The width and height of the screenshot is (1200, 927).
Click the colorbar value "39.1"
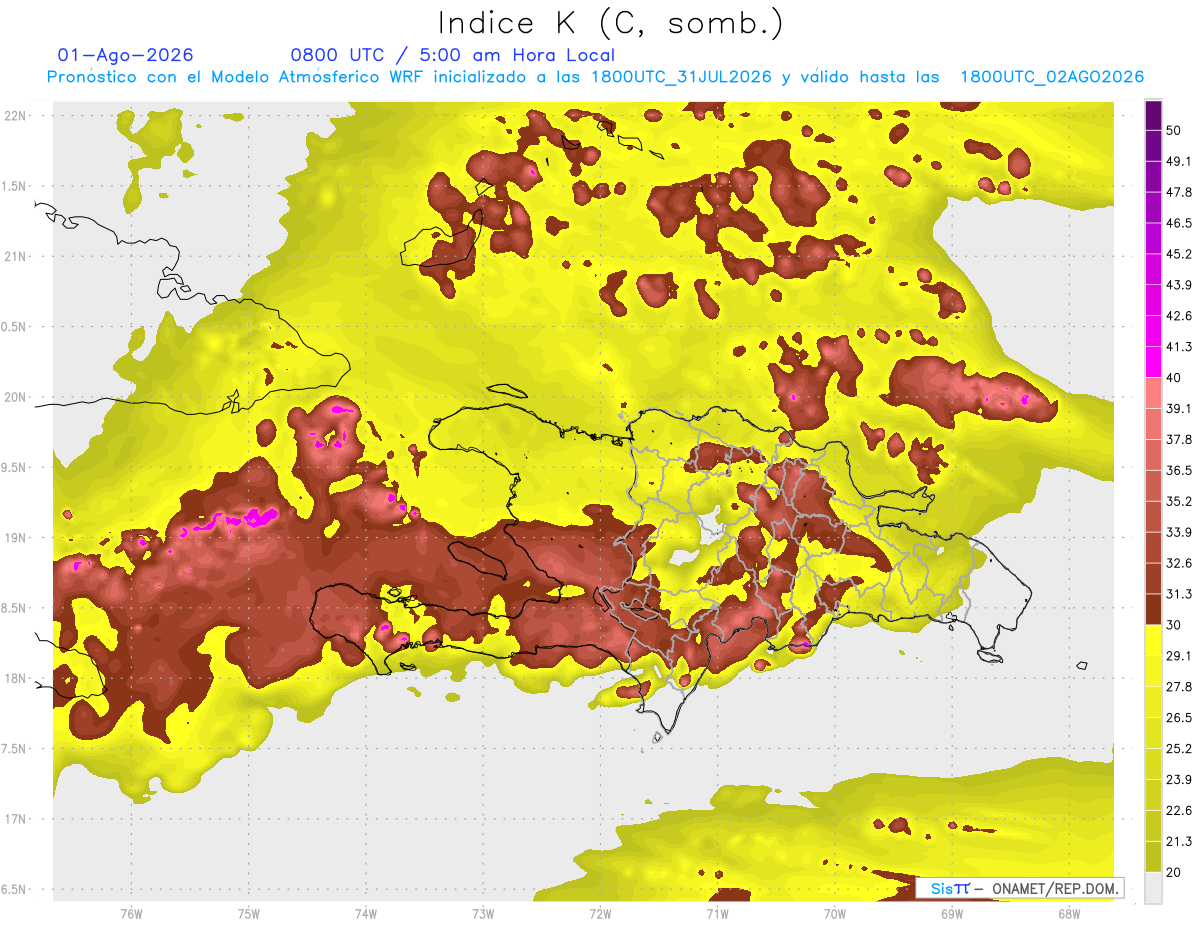pos(1178,408)
